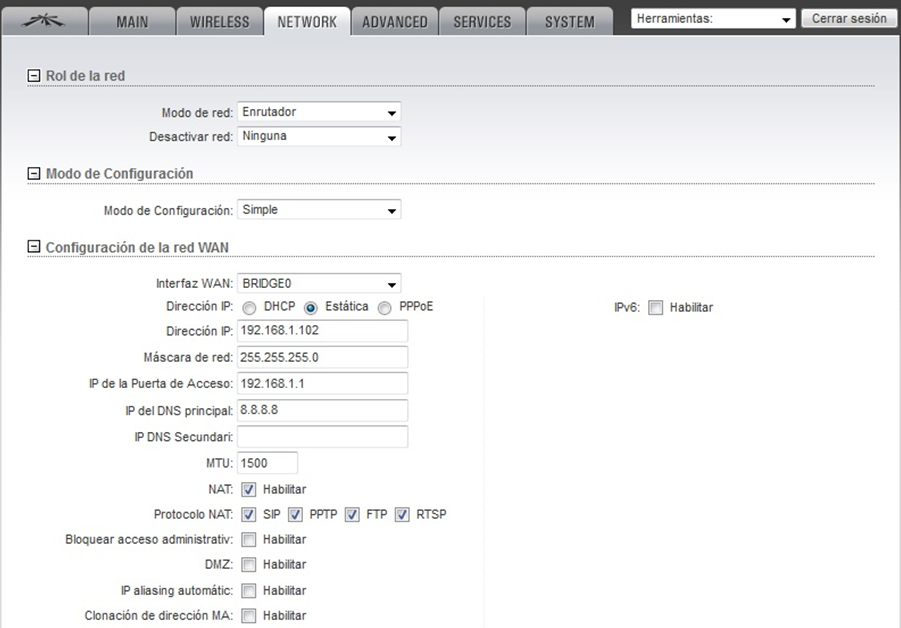
Task: Collapse the Rol de la red section
Action: coord(34,75)
